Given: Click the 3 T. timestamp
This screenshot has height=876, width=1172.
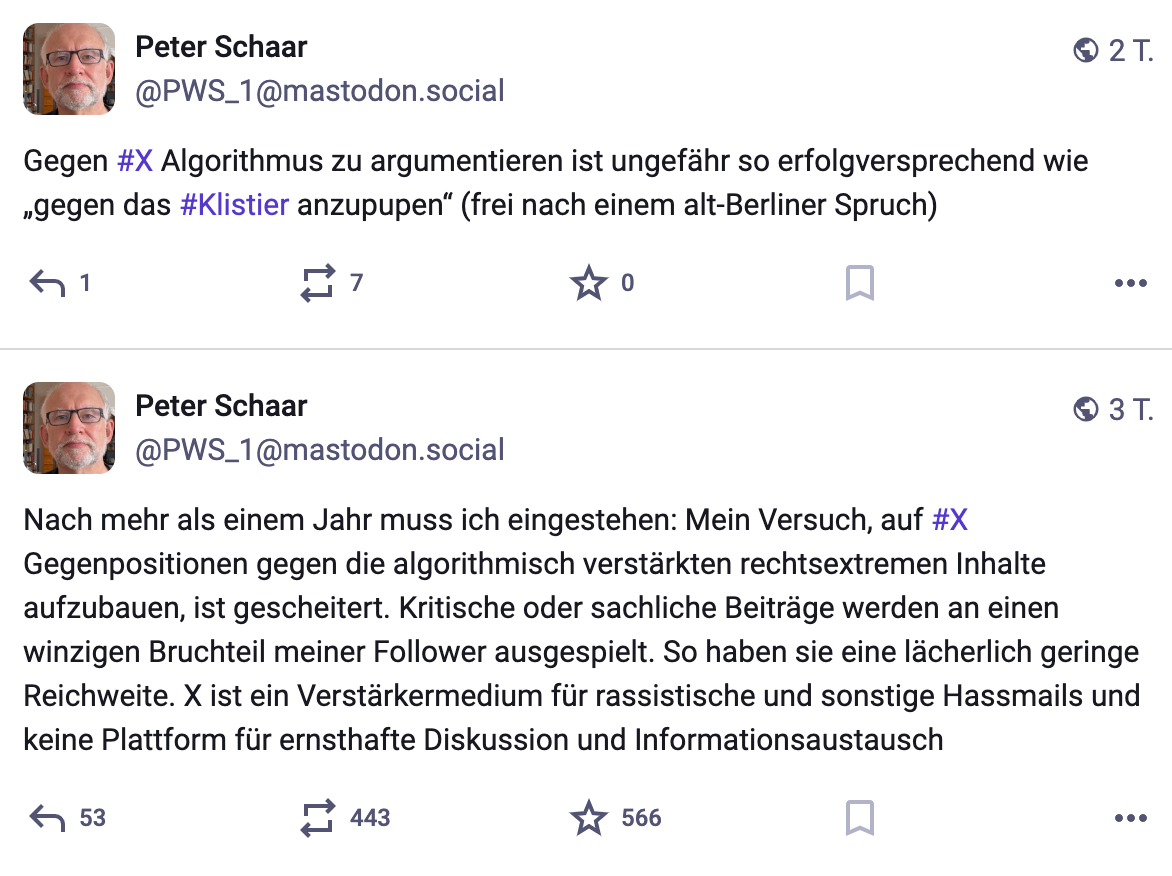Looking at the screenshot, I should [x=1131, y=410].
